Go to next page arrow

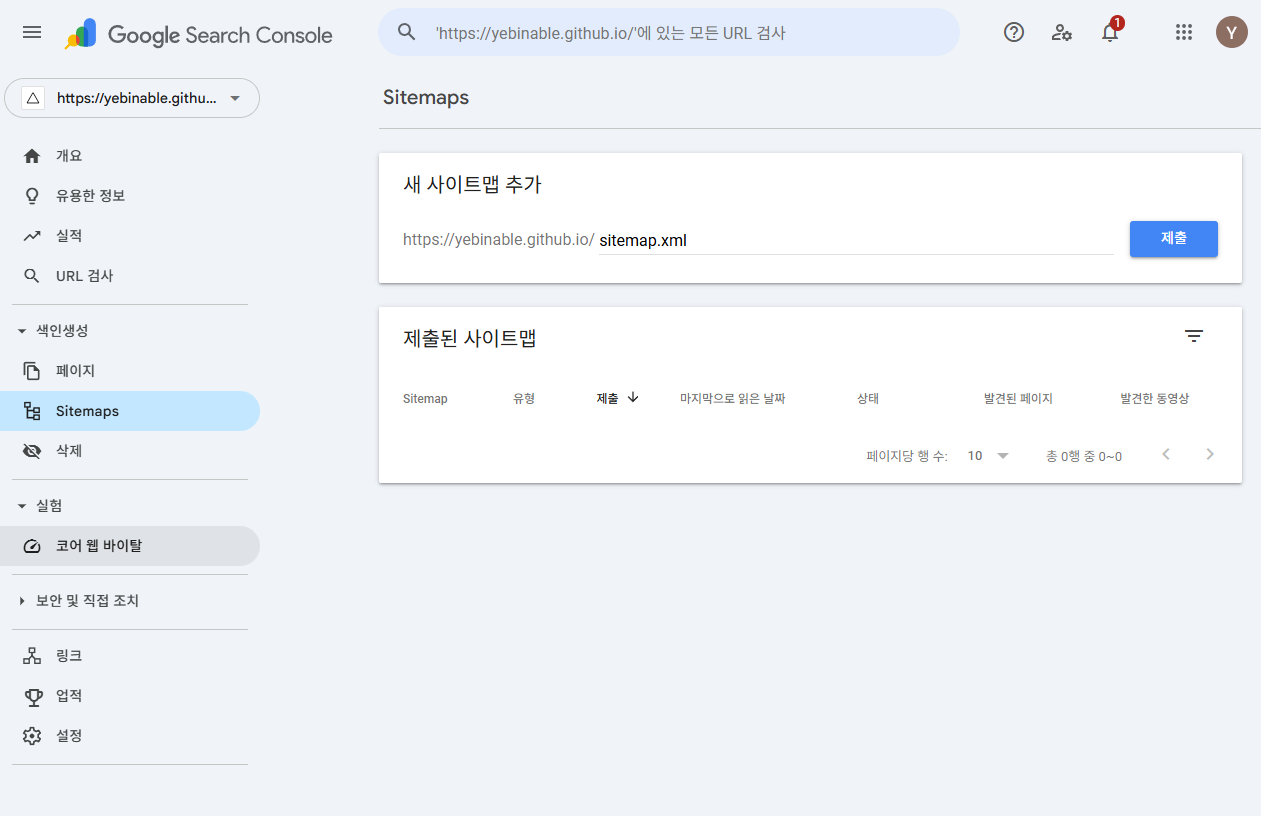point(1210,455)
